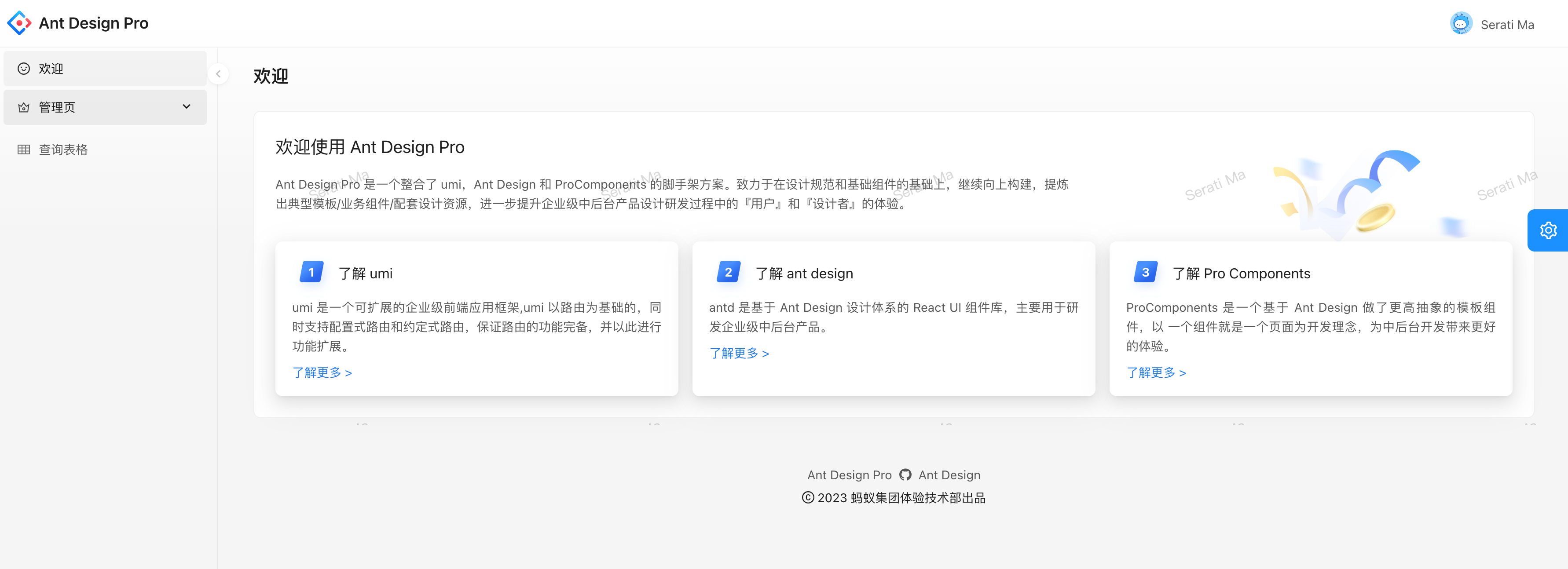Open 了解更多 link under ant design card
The width and height of the screenshot is (1568, 569).
click(739, 354)
